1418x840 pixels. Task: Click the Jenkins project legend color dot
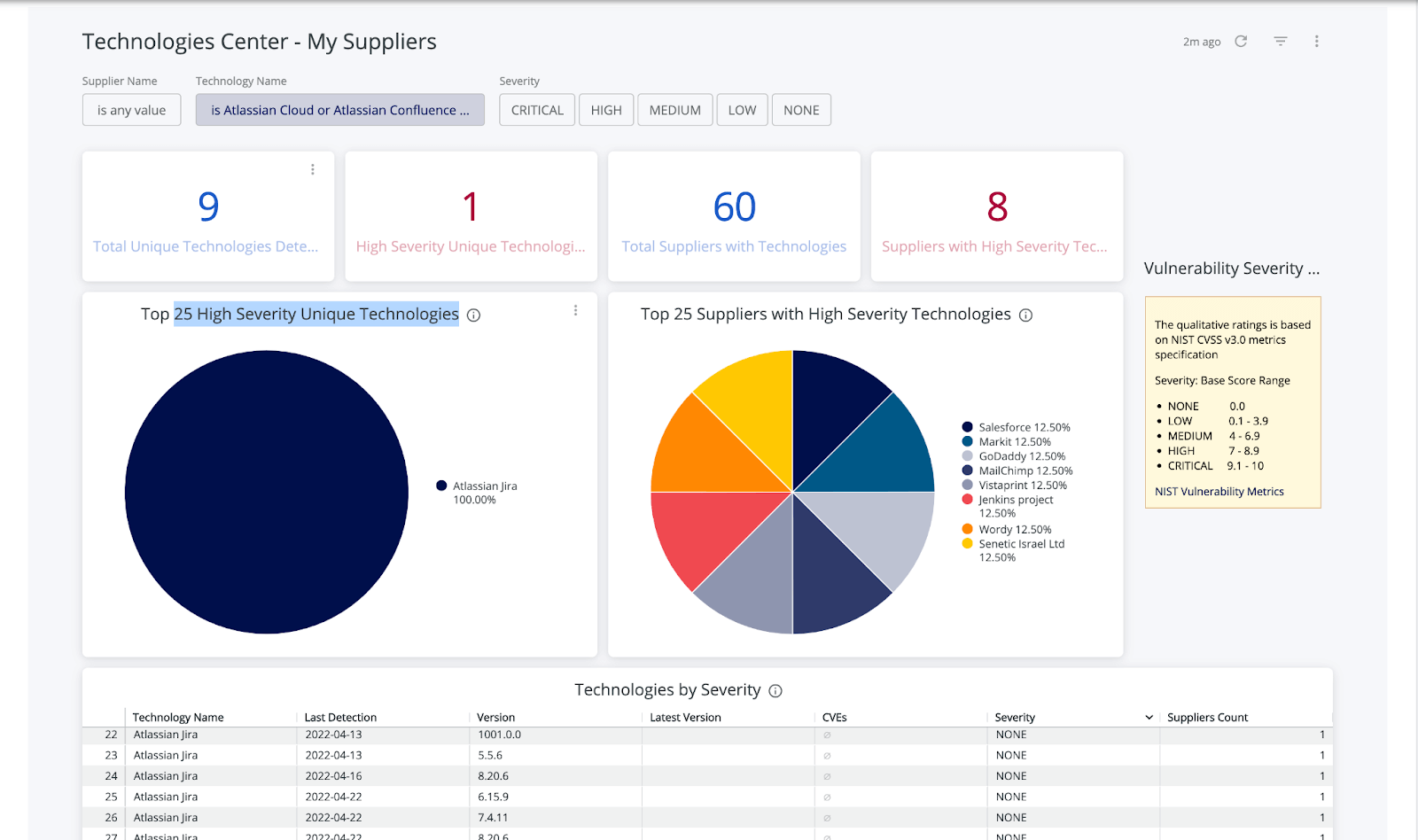(x=967, y=500)
